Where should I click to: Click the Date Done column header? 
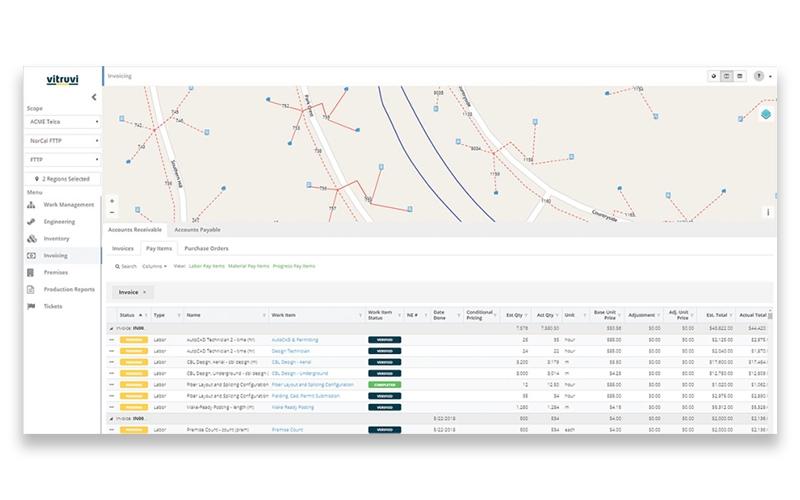439,315
